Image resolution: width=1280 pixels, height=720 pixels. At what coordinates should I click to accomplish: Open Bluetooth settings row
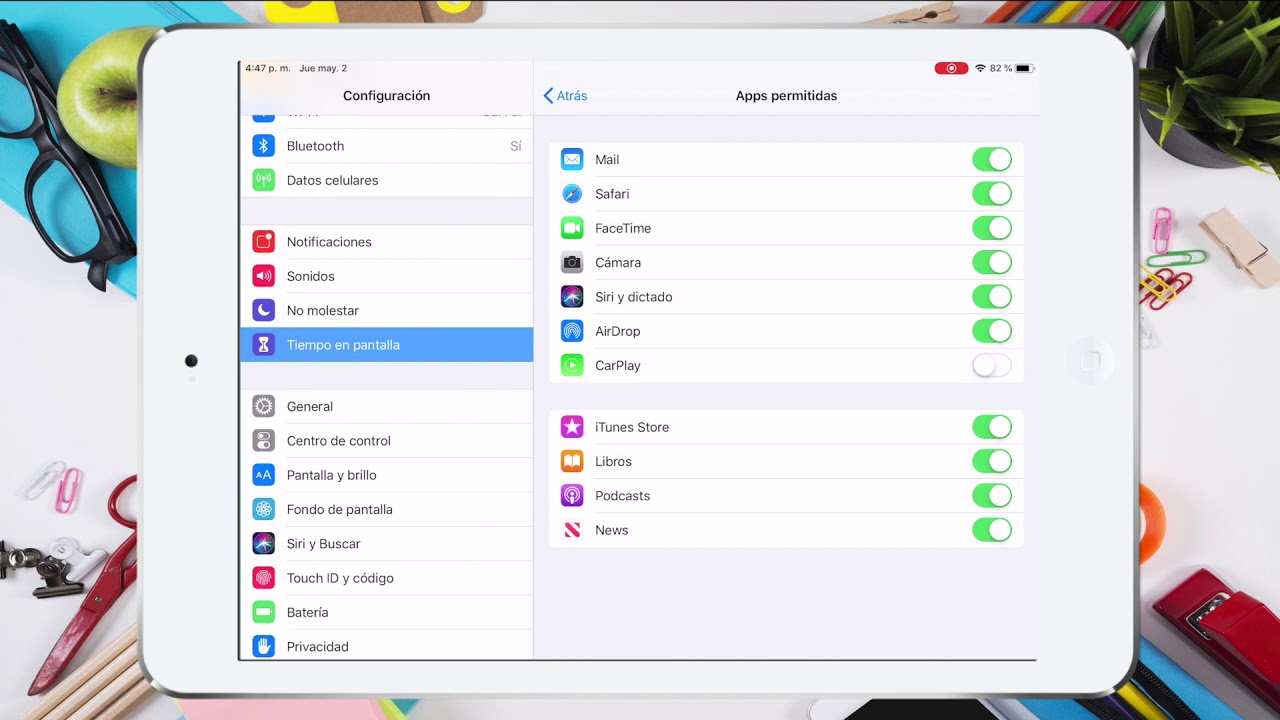387,146
